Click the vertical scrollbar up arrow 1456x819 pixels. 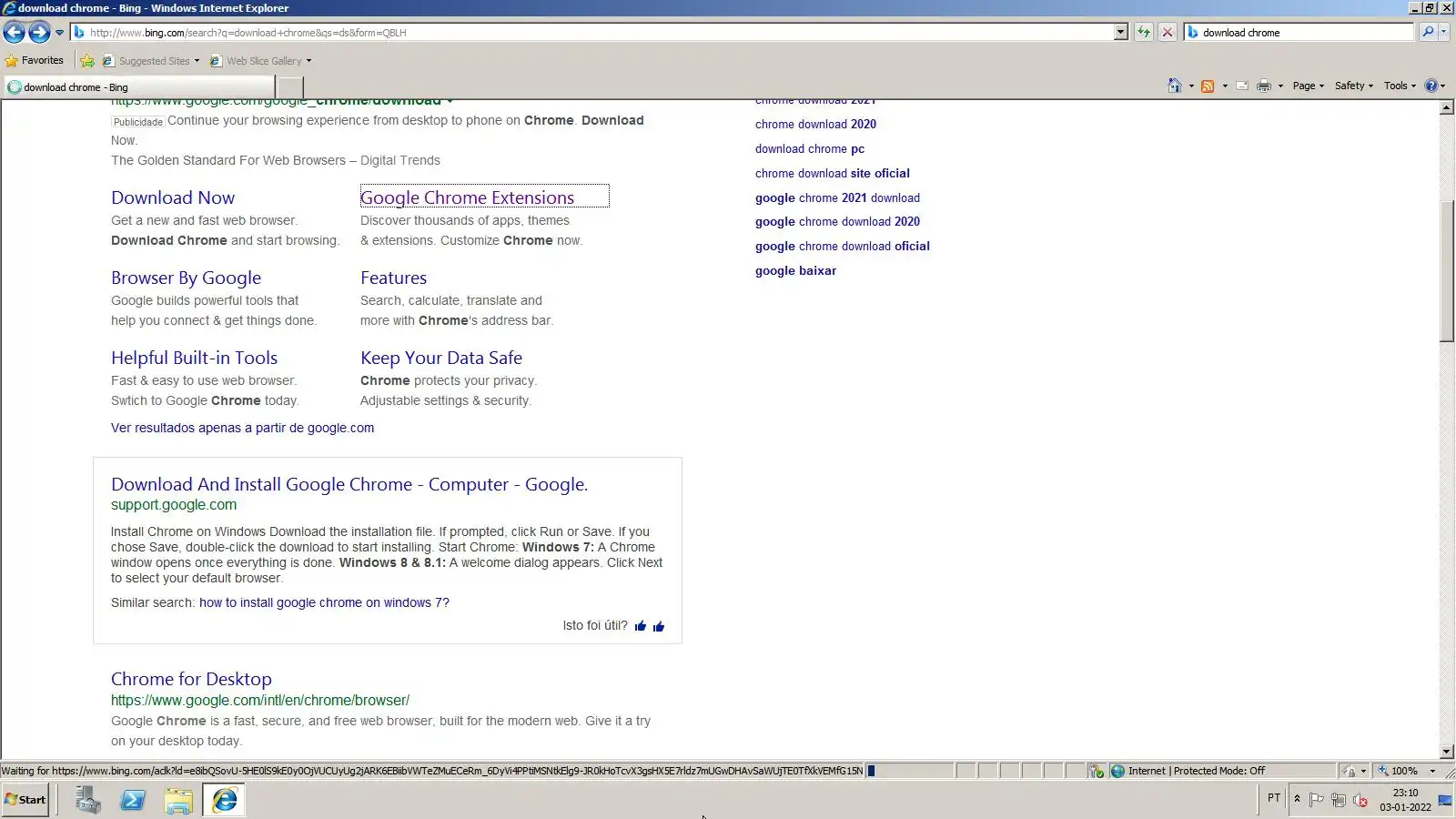coord(1447,108)
